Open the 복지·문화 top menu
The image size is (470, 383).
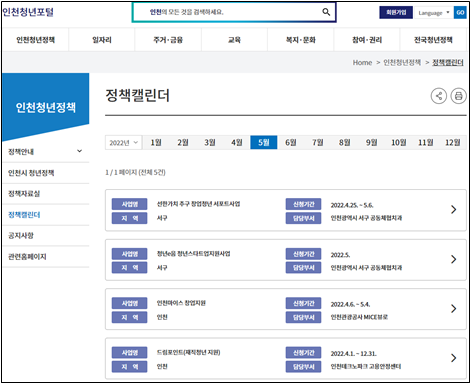pyautogui.click(x=301, y=40)
